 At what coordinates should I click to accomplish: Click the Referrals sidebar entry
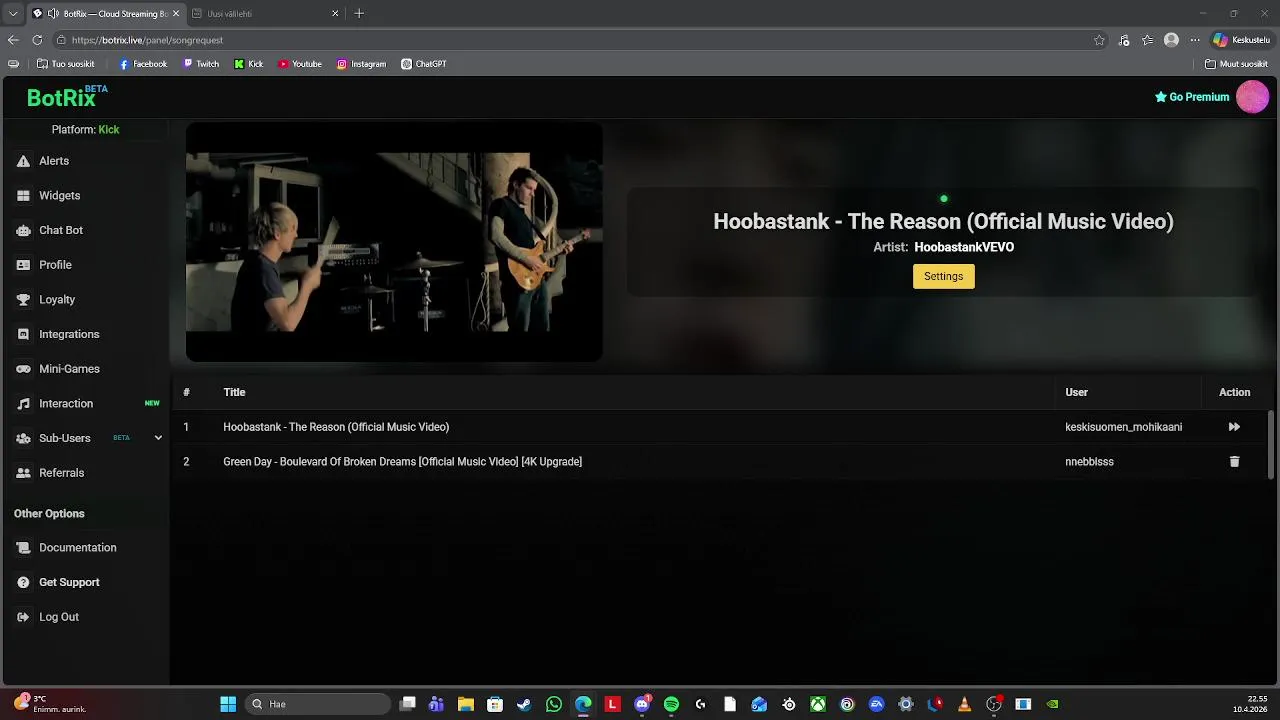click(x=50, y=473)
